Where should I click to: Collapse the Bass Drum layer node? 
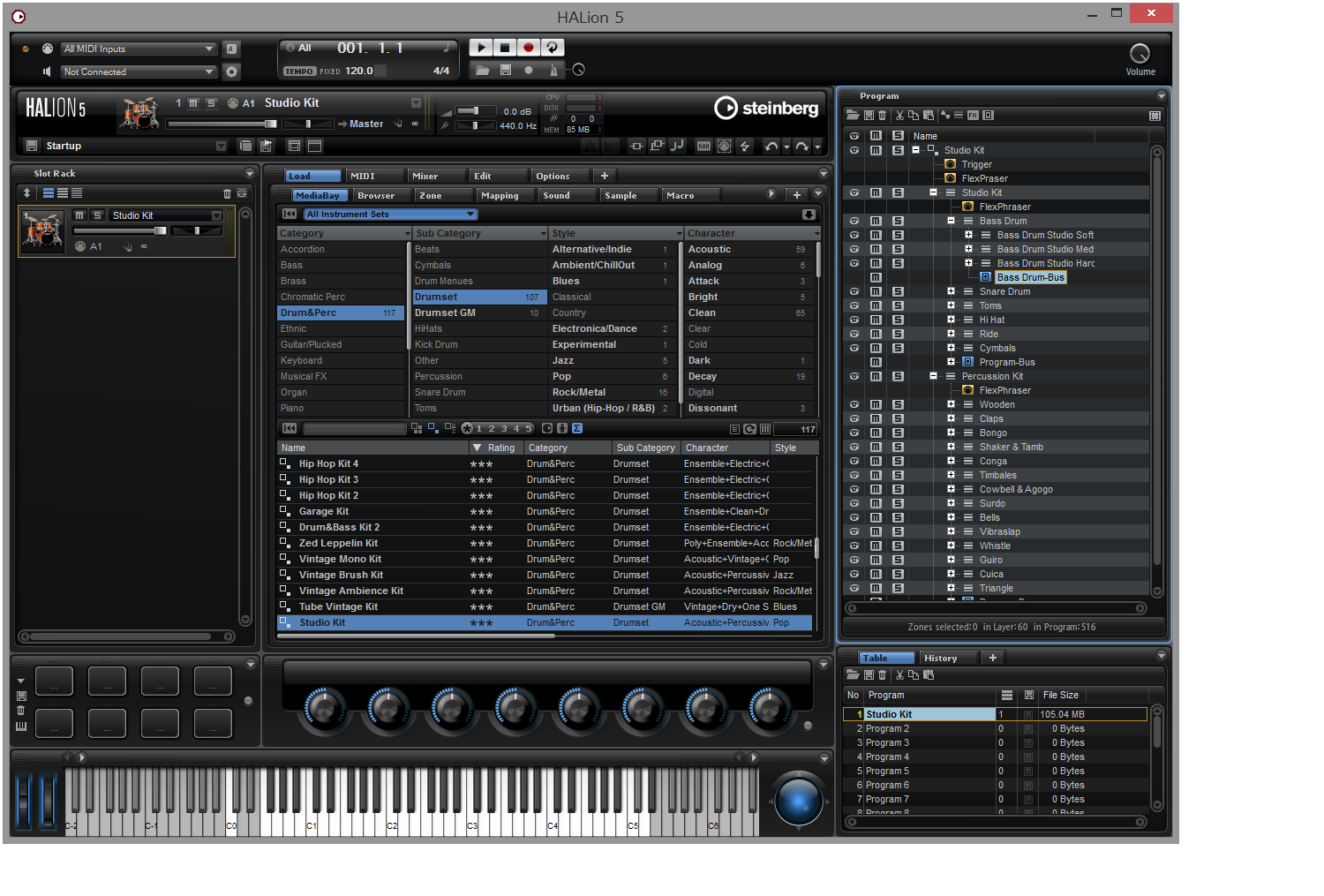point(951,221)
